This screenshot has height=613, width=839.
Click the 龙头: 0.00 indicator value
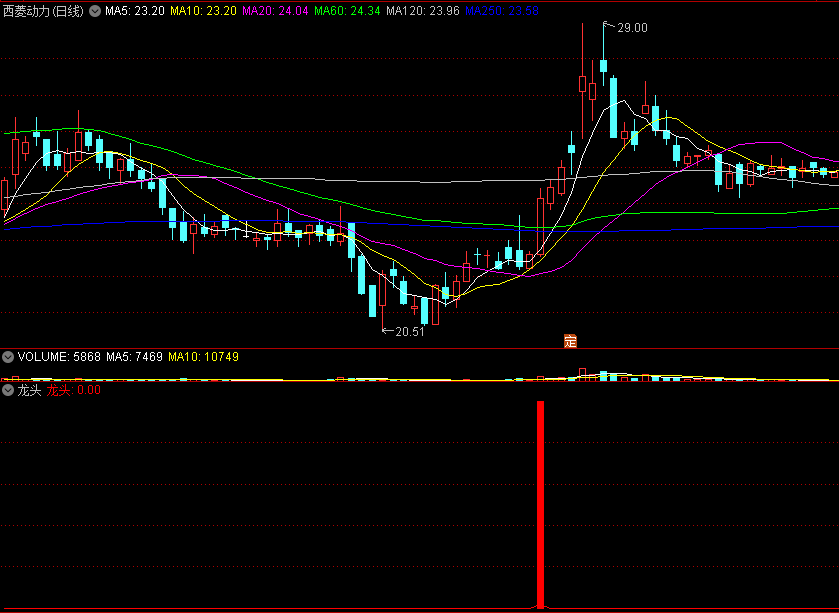point(73,390)
